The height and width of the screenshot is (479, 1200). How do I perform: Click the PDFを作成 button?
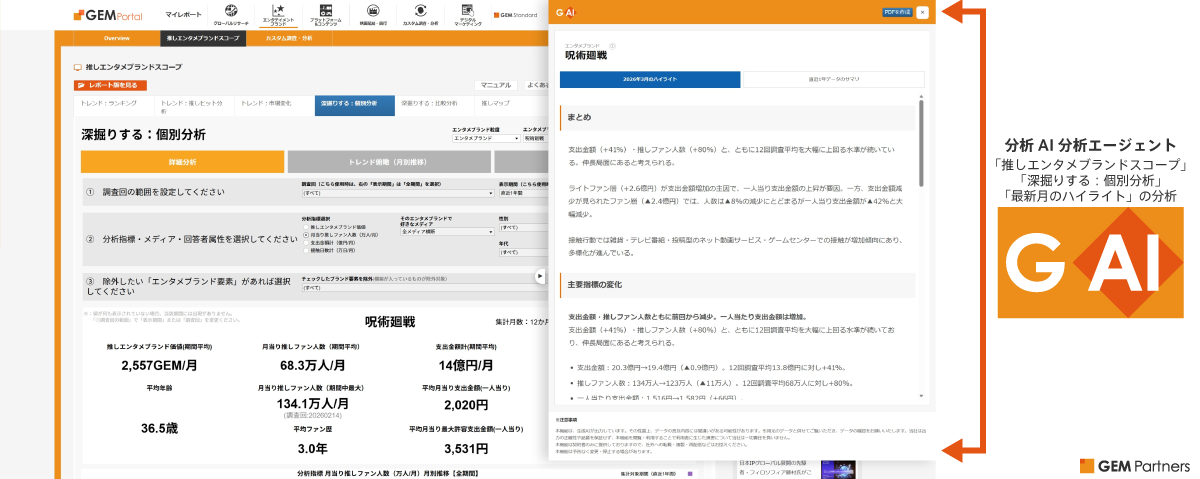pyautogui.click(x=897, y=12)
